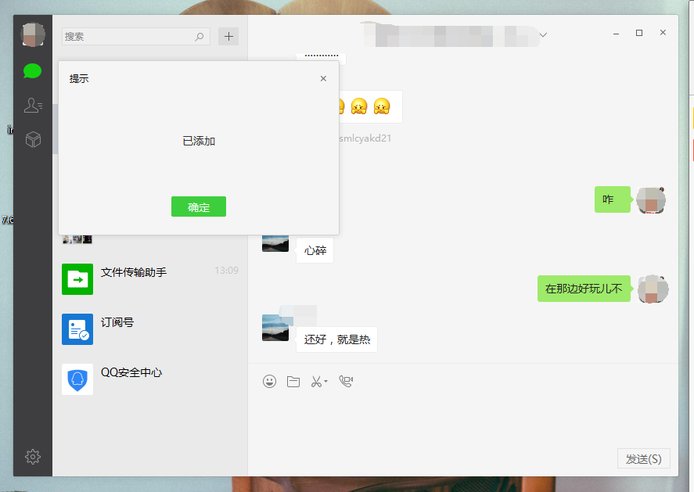Click the search magnifier icon
Image resolution: width=694 pixels, height=492 pixels.
click(x=200, y=36)
